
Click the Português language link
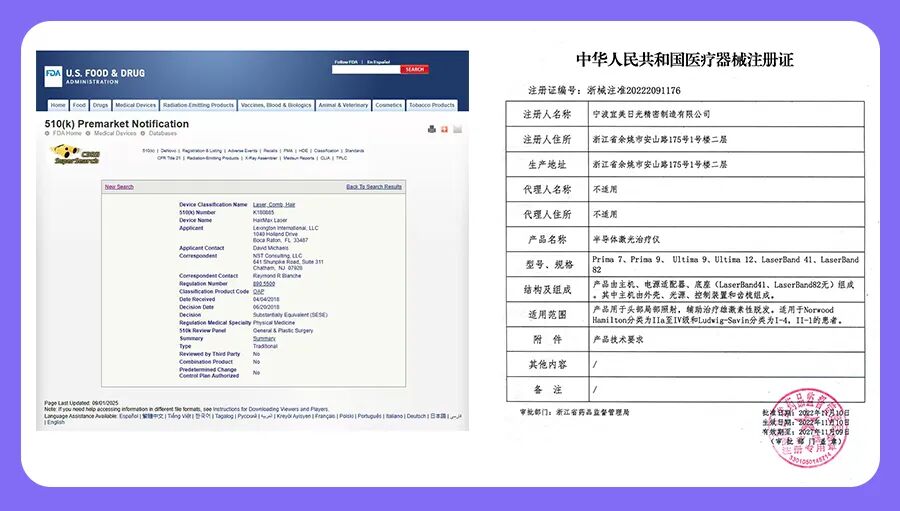370,416
